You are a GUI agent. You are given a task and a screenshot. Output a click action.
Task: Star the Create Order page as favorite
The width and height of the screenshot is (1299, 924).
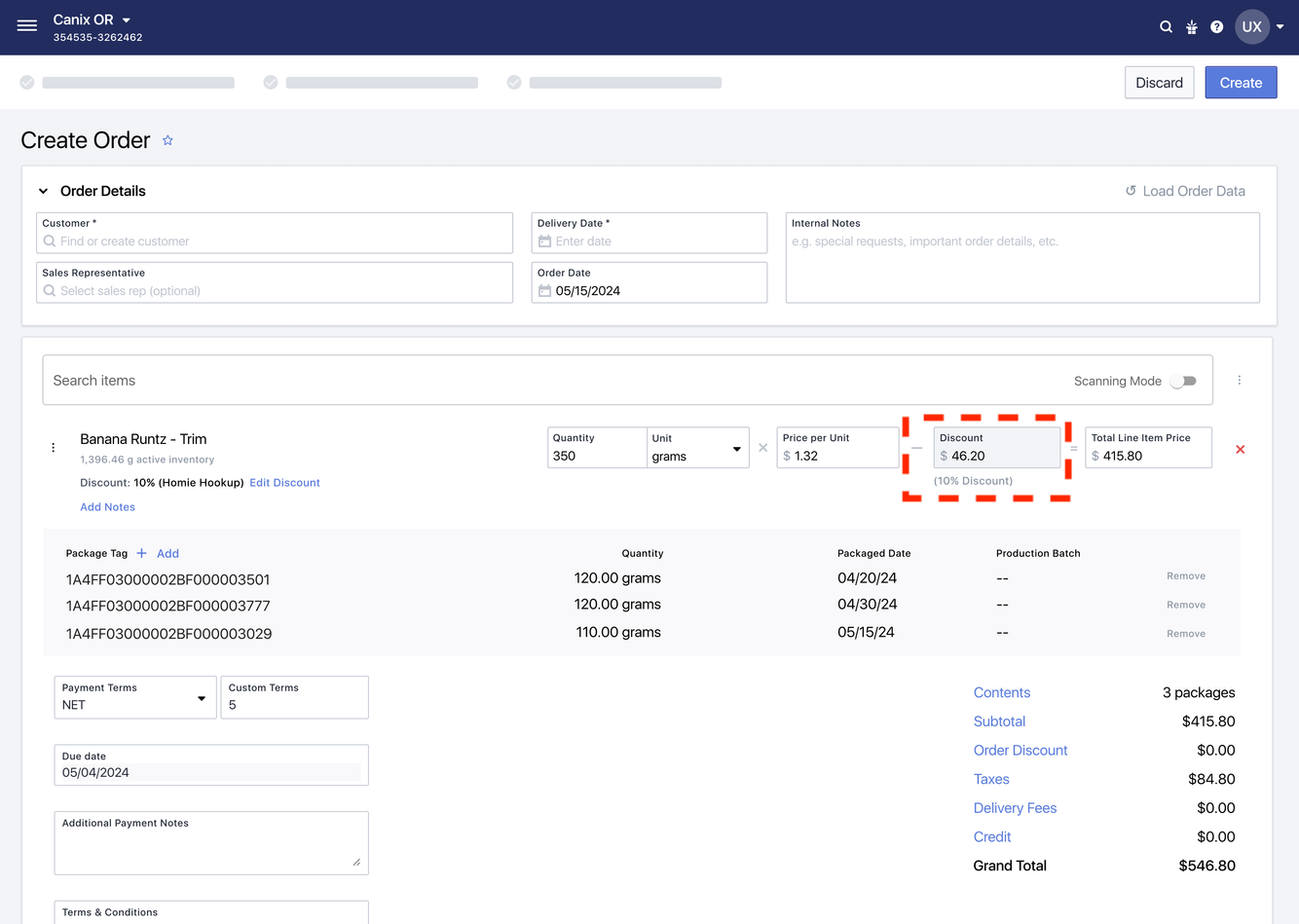pos(167,141)
